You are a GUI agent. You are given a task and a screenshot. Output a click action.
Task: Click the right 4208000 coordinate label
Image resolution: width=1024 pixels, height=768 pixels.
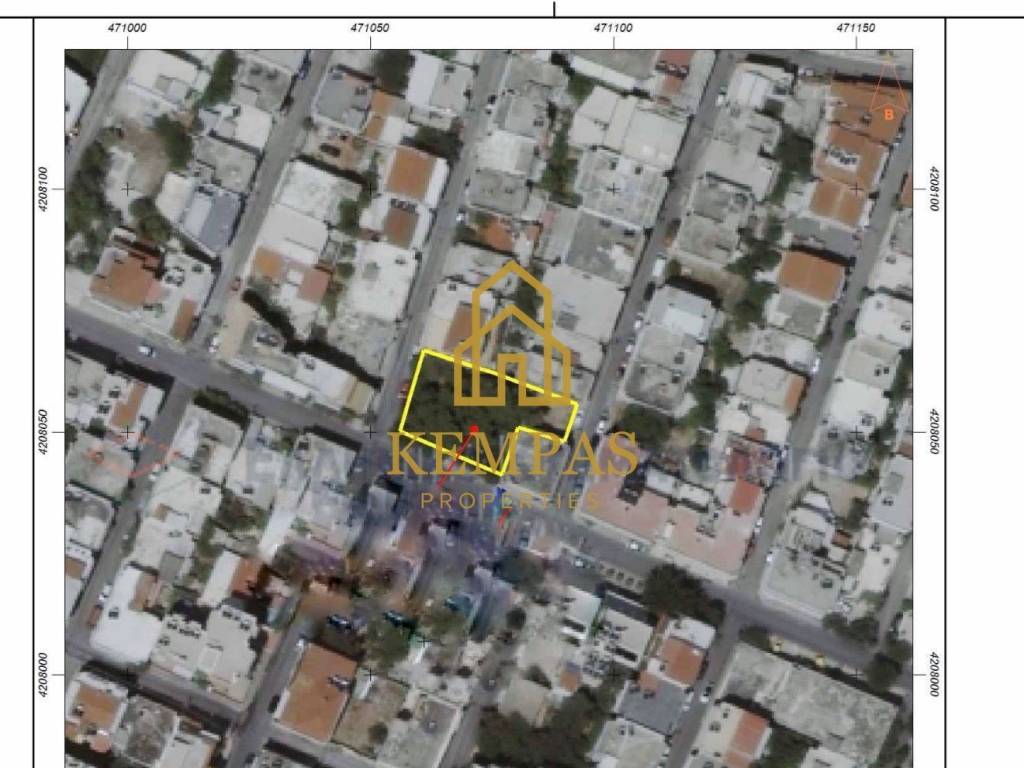point(933,675)
